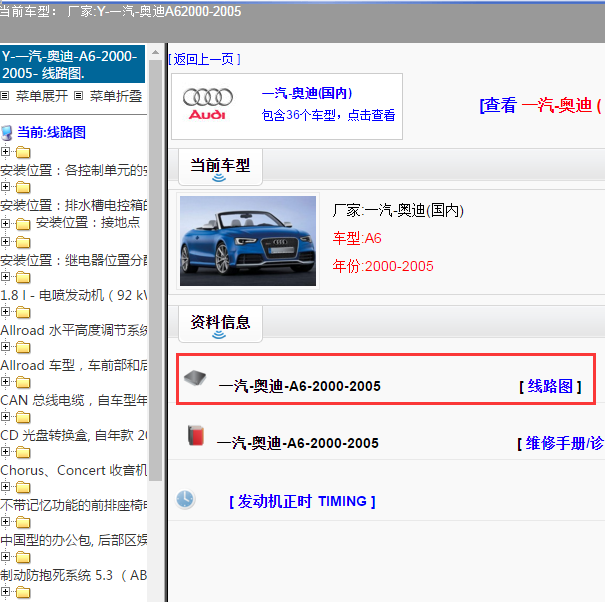
Task: Select the 当前车型 tab header
Action: [220, 167]
